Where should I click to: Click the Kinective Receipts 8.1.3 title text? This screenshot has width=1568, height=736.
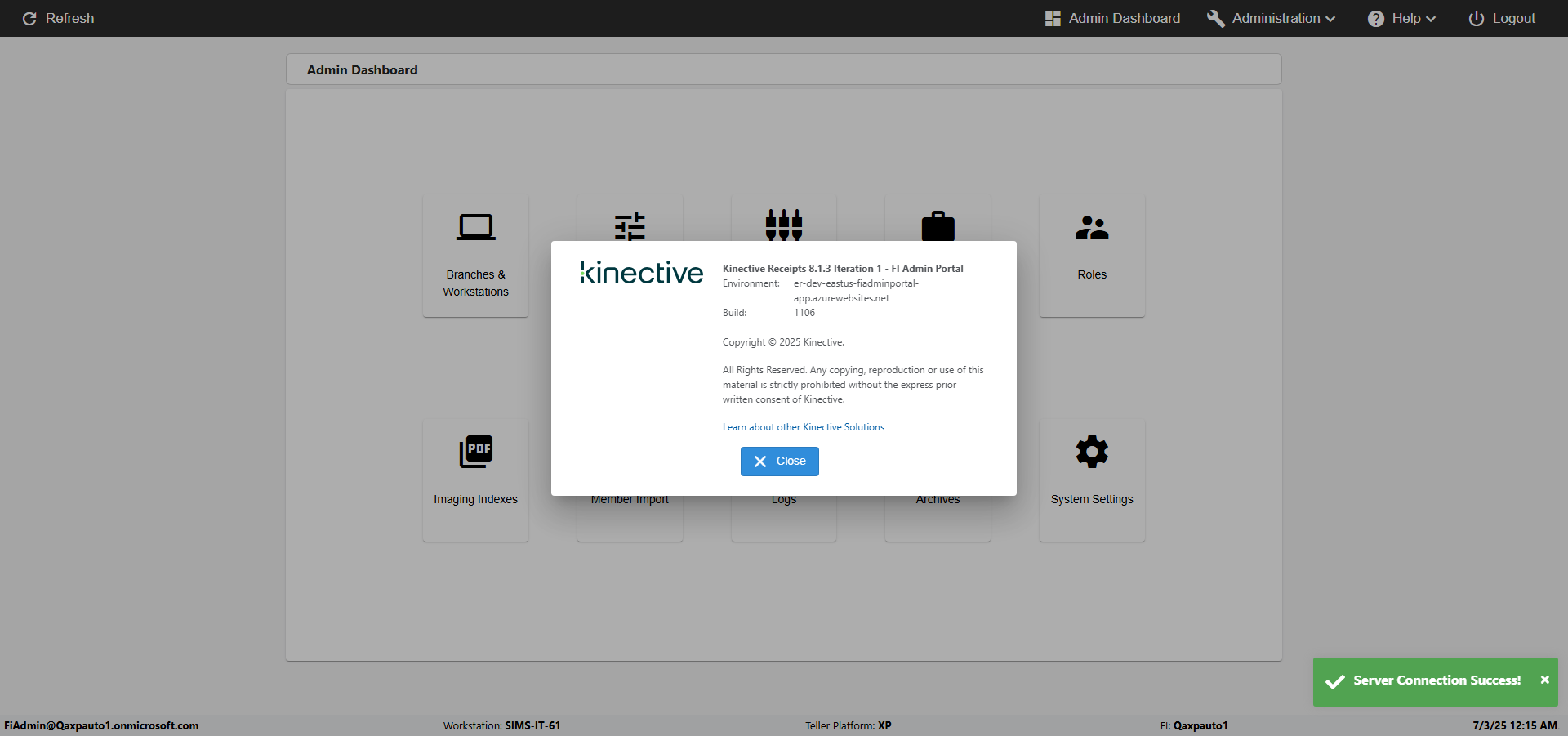point(843,269)
